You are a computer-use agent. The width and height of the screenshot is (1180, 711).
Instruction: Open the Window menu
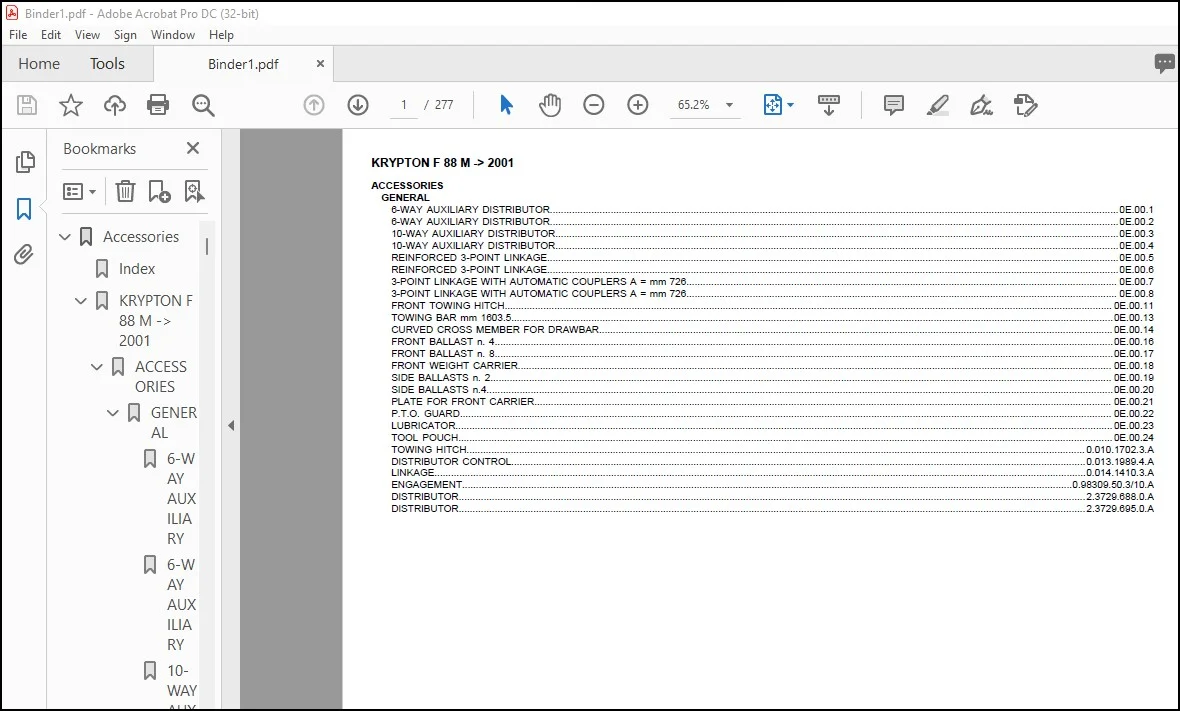(x=172, y=35)
